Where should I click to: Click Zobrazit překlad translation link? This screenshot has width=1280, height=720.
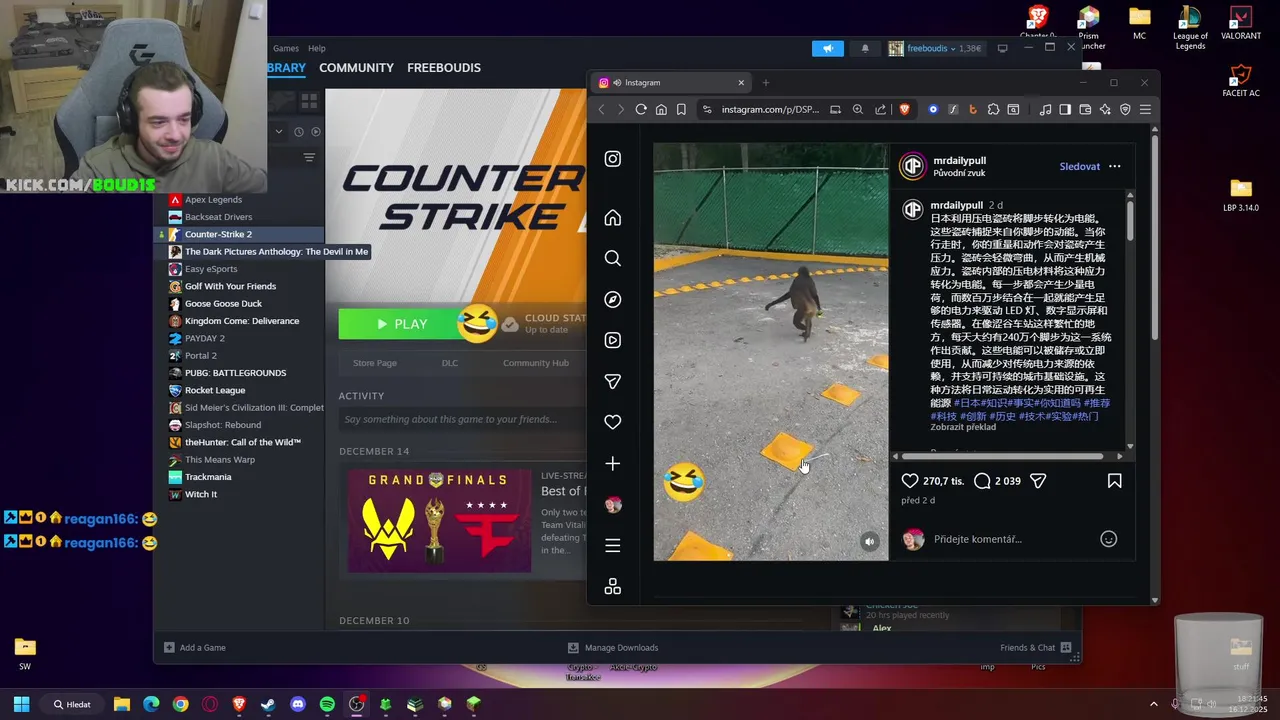[x=963, y=427]
